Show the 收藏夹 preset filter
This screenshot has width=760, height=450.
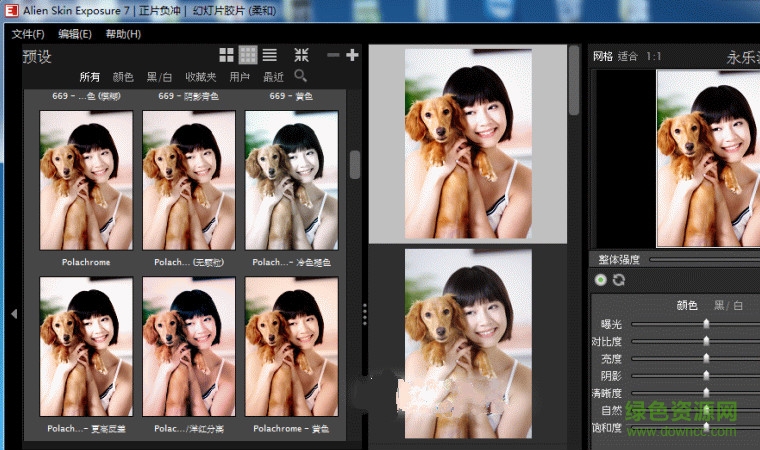coord(201,77)
